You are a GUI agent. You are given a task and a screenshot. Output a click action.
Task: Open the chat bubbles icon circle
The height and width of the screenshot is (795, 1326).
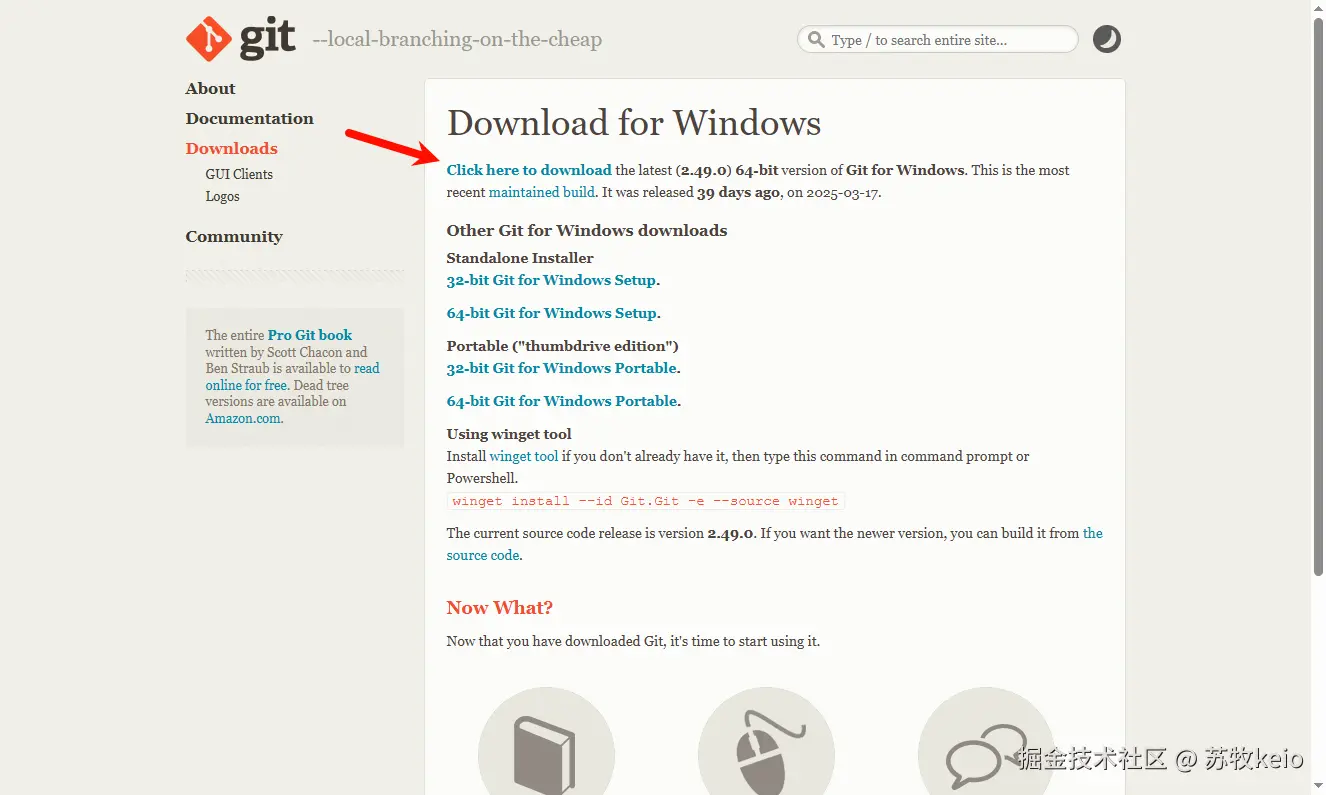click(x=986, y=741)
